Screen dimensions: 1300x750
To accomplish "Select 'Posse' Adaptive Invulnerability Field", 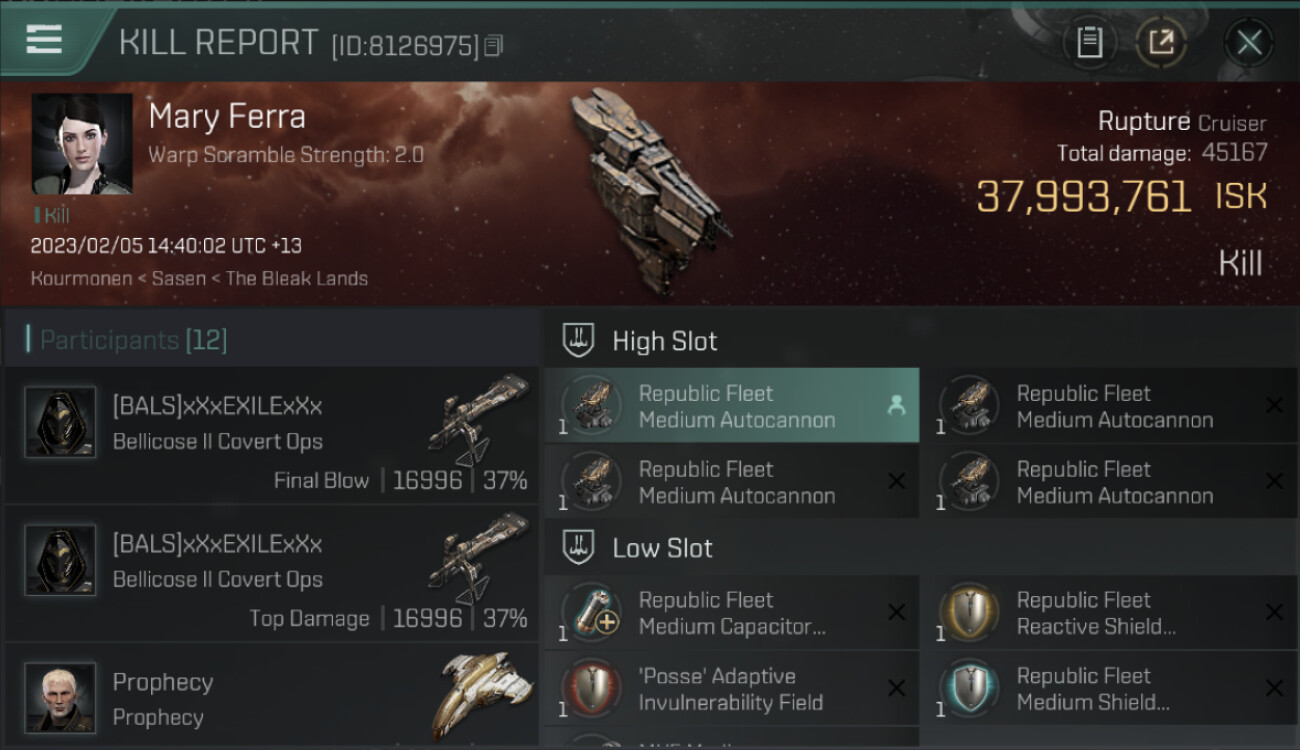I will click(x=731, y=689).
